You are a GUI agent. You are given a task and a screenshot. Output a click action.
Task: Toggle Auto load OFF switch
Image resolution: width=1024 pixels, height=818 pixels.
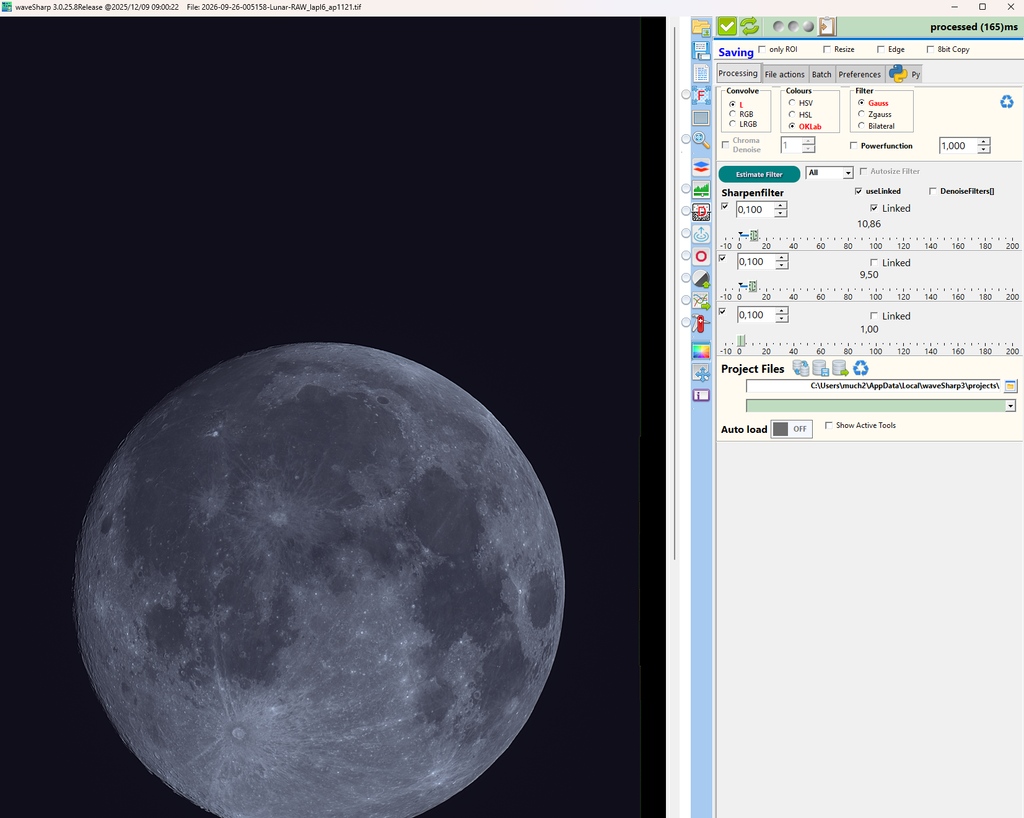[x=792, y=429]
